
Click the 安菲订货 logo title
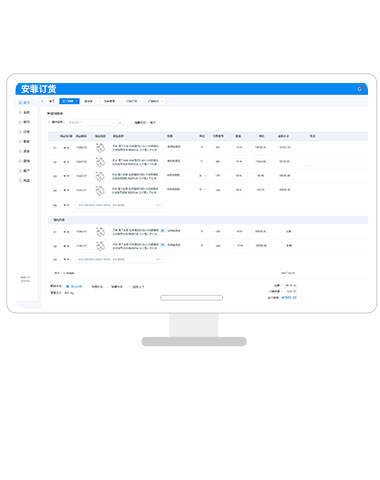(38, 89)
